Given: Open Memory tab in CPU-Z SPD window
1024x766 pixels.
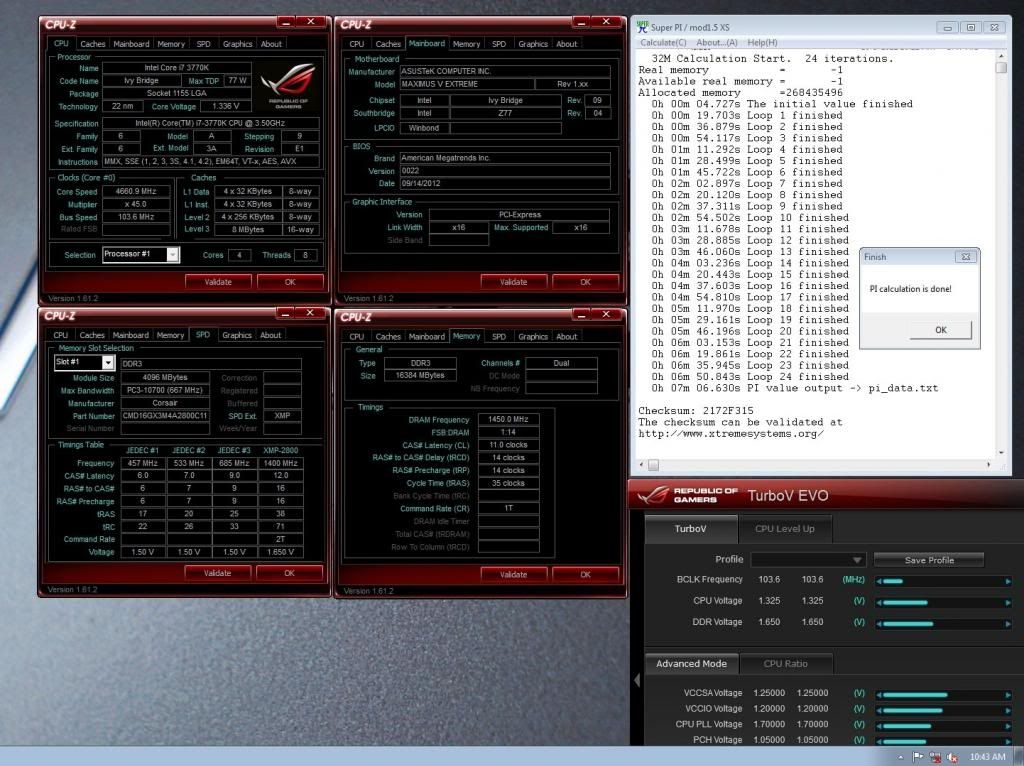Looking at the screenshot, I should click(x=170, y=335).
